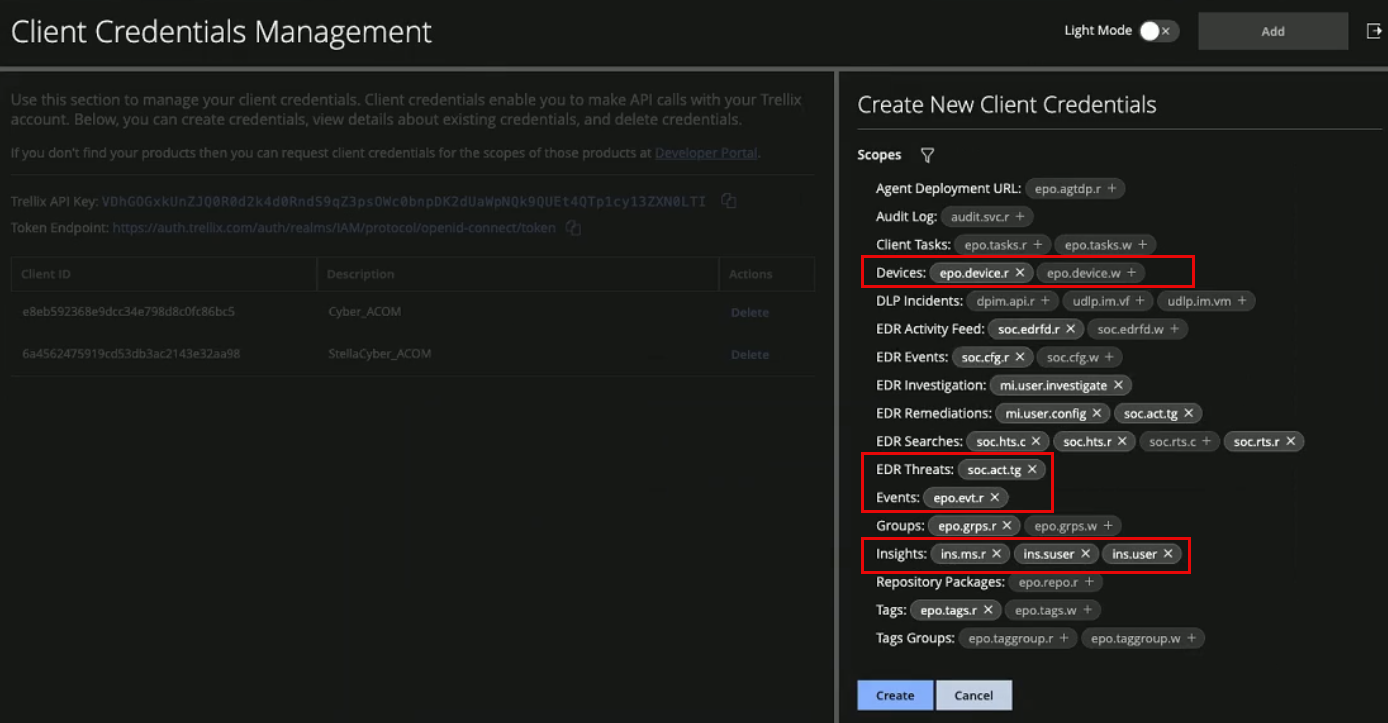Click the Add button in header

pyautogui.click(x=1272, y=31)
